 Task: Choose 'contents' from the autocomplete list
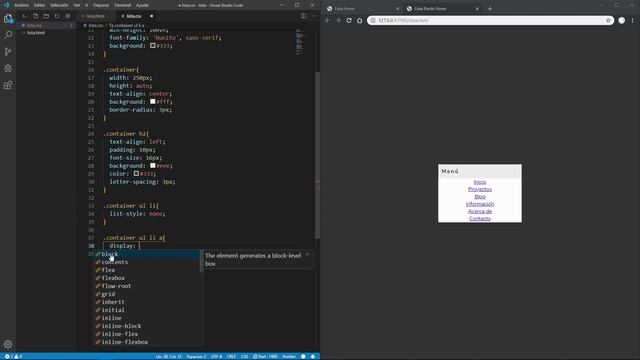pyautogui.click(x=147, y=262)
